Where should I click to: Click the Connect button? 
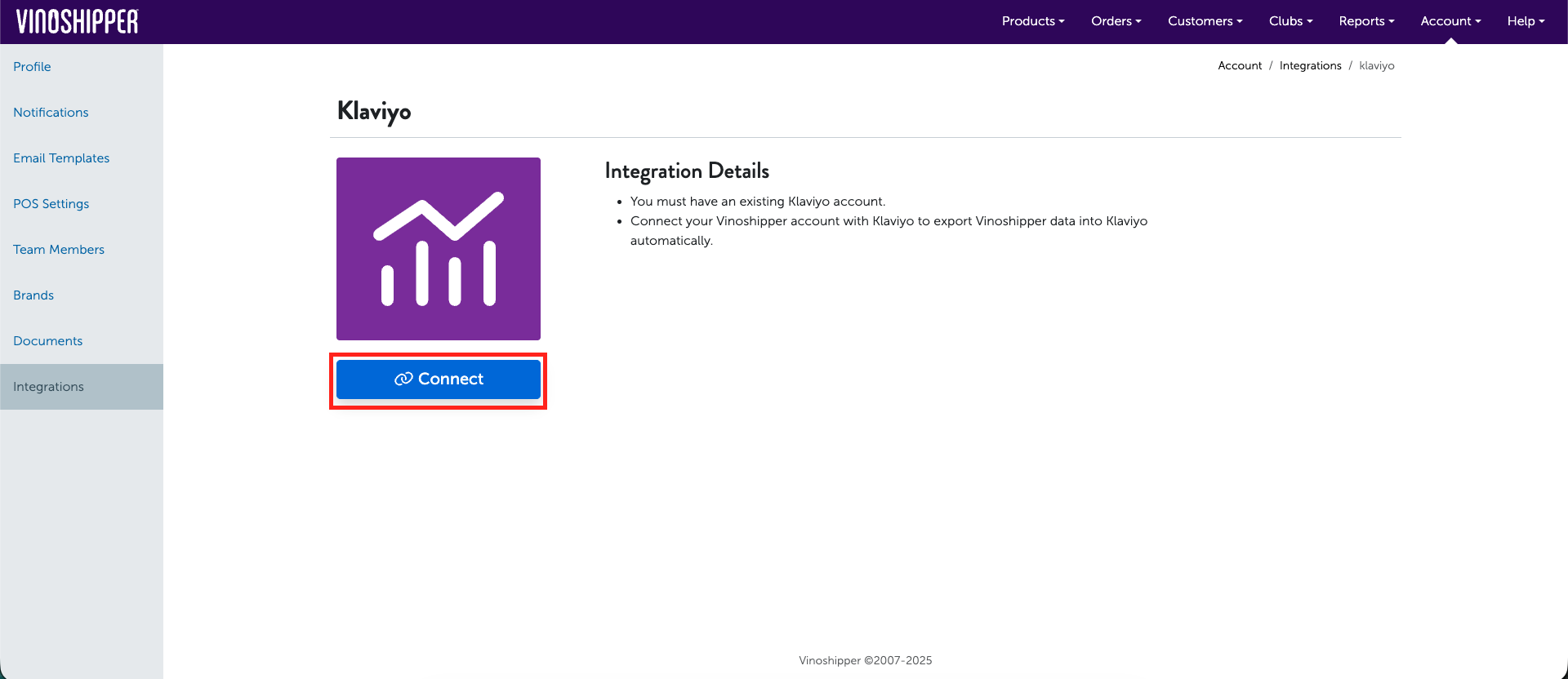tap(439, 379)
